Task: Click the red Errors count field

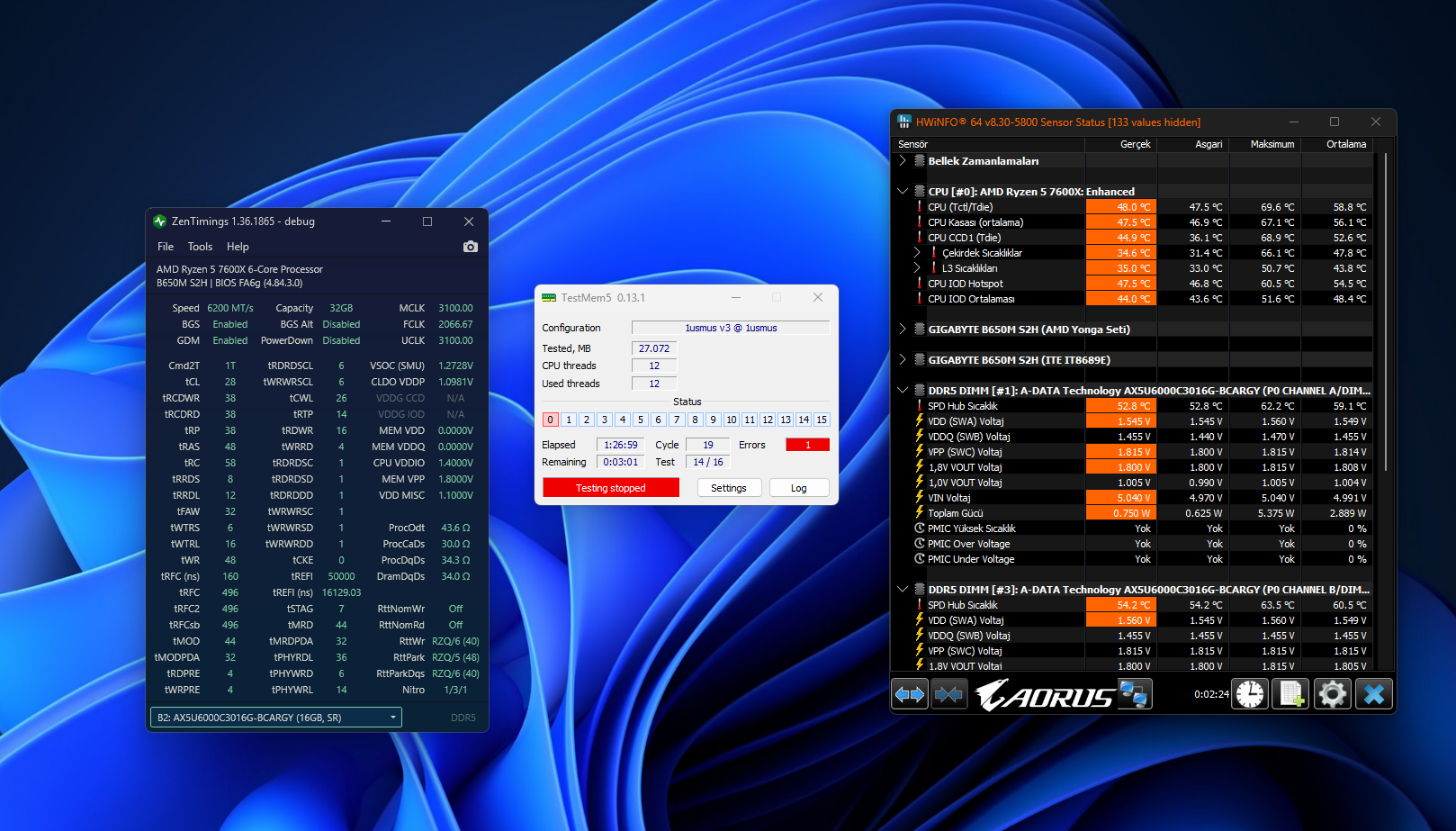Action: click(x=807, y=445)
